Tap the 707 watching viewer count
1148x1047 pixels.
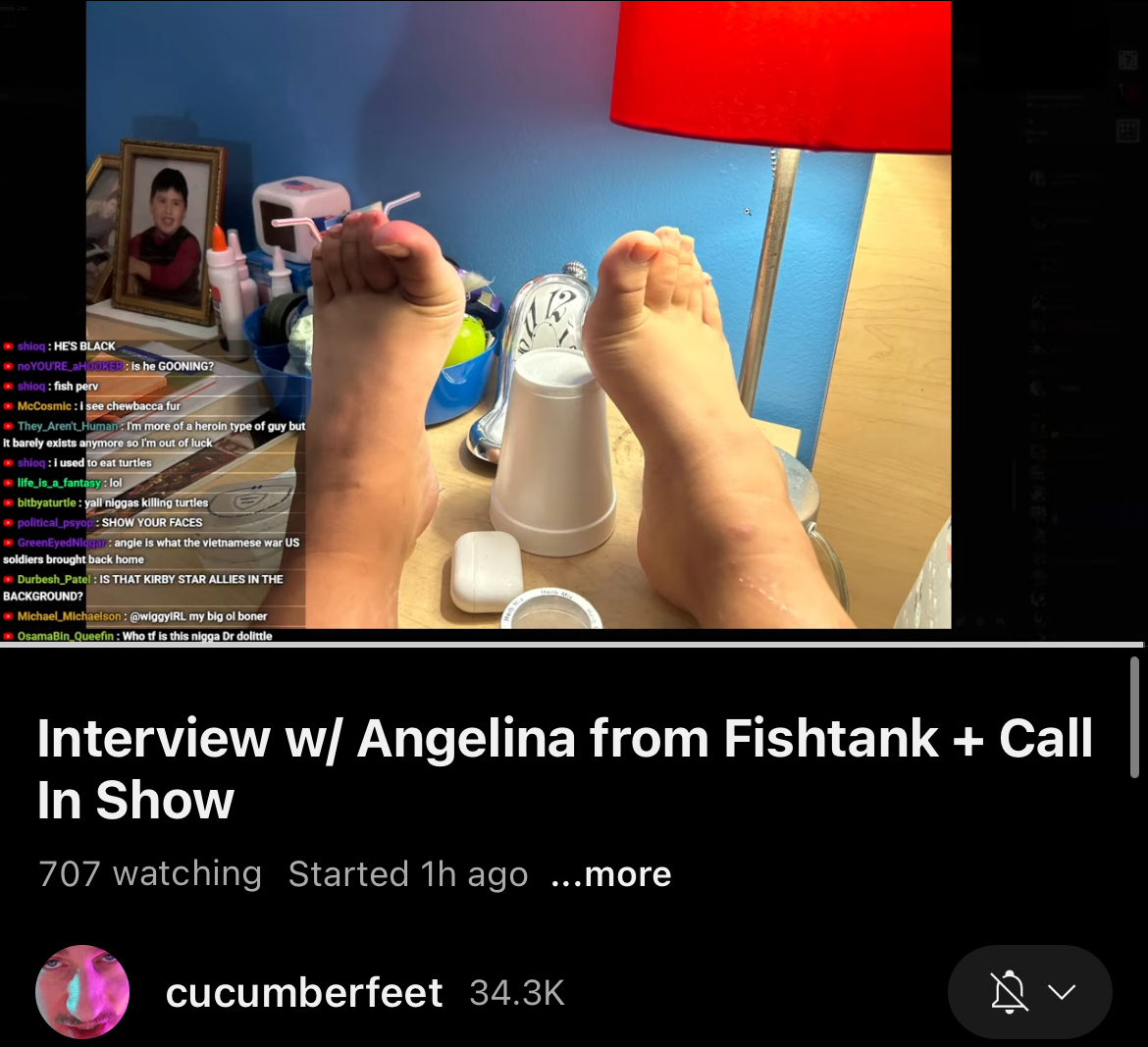150,873
